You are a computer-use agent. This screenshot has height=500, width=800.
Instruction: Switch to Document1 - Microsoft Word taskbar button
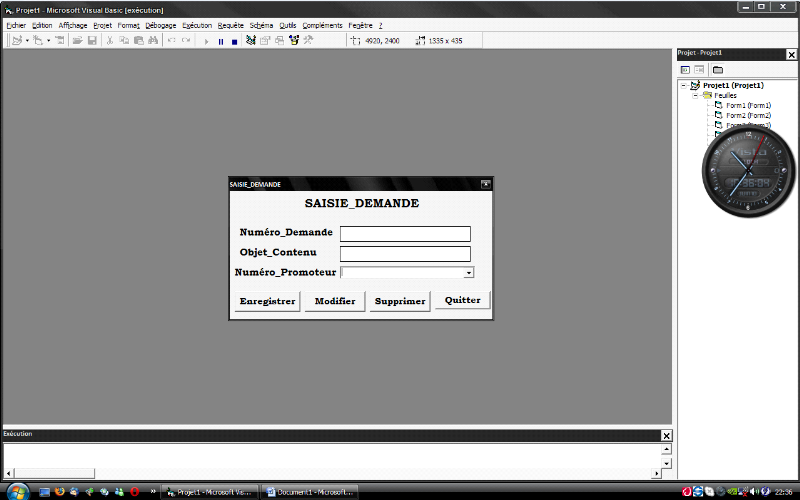tap(310, 492)
